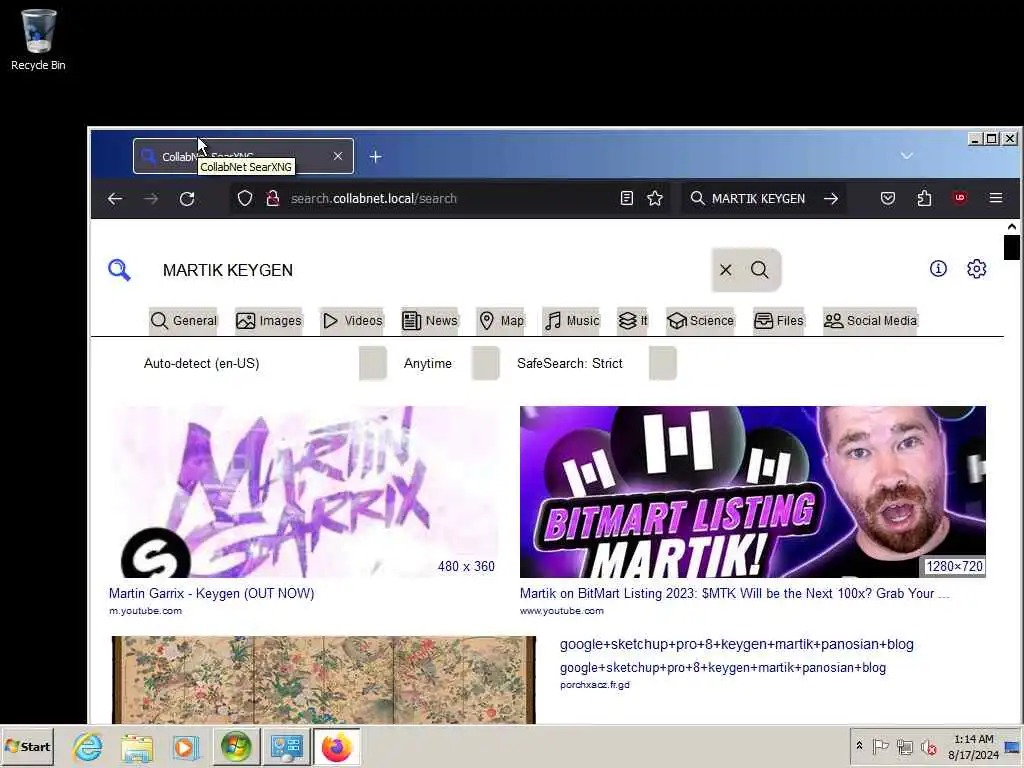Open the list all tabs chevron
This screenshot has height=768, width=1024.
[906, 156]
